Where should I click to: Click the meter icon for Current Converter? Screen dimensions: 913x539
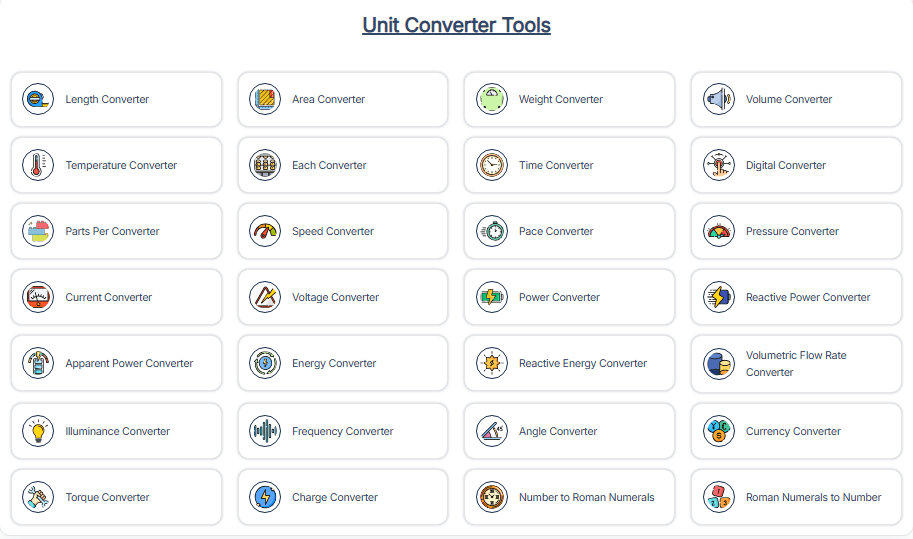point(38,297)
